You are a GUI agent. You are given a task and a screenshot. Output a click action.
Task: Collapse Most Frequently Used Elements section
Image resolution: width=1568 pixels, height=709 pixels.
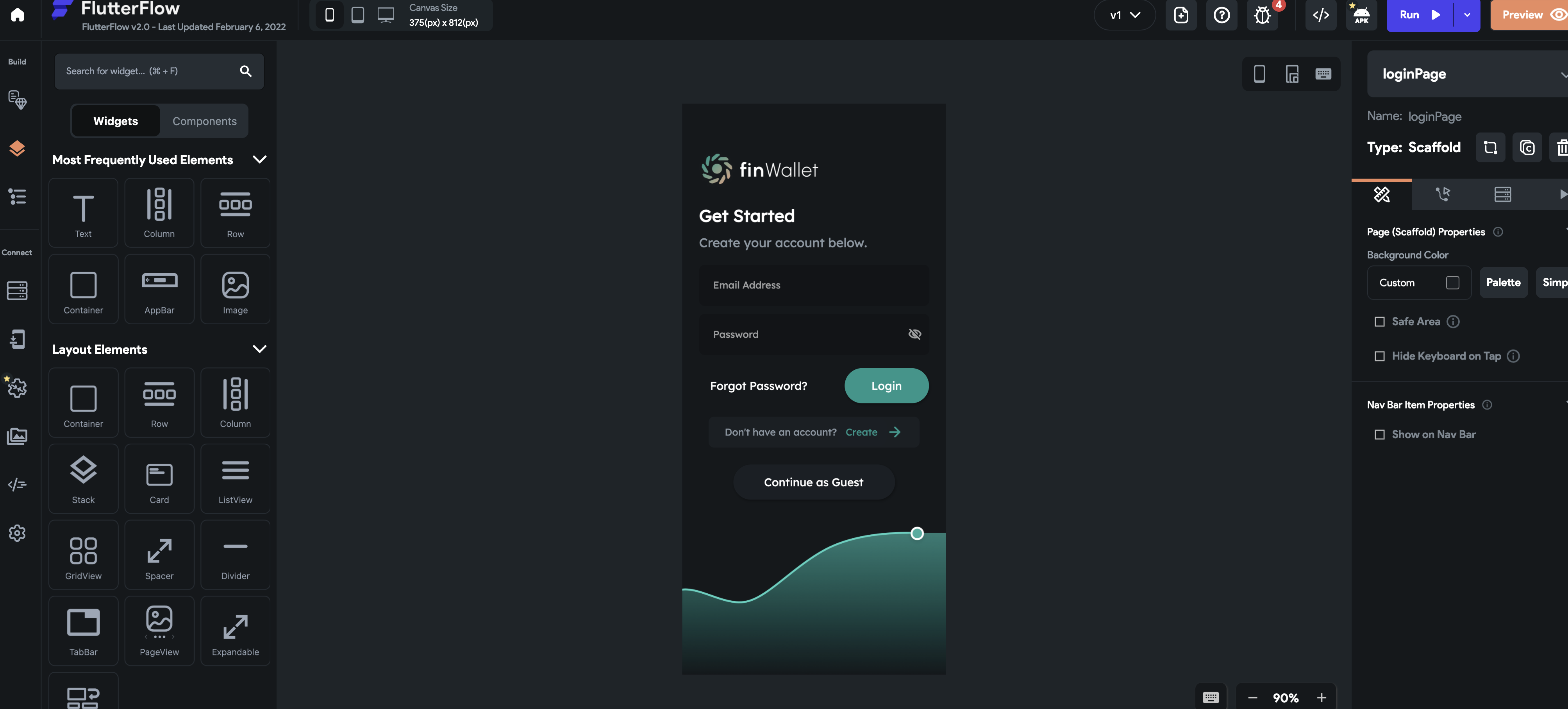(259, 159)
